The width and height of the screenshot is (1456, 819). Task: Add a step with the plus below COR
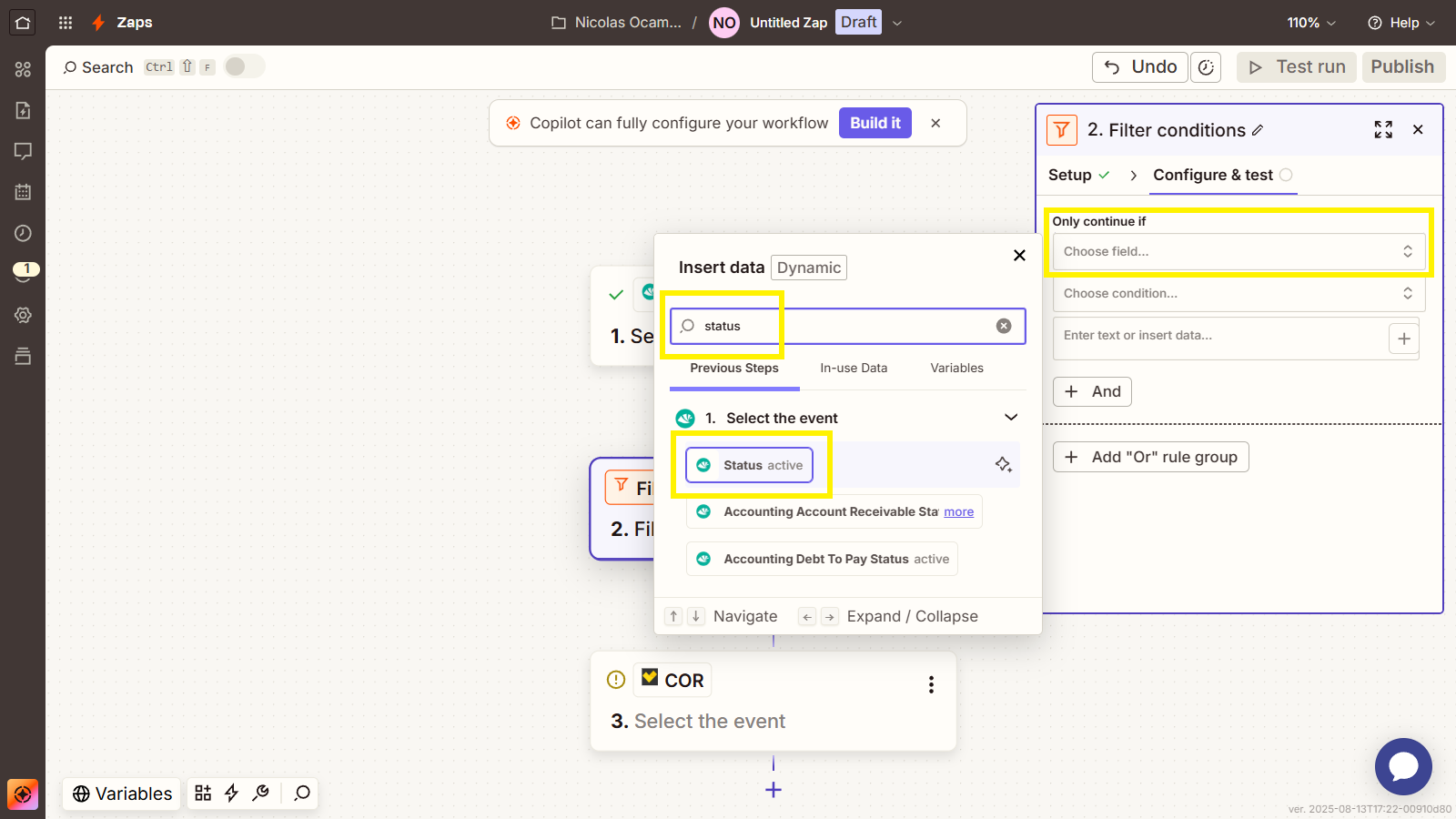[773, 790]
